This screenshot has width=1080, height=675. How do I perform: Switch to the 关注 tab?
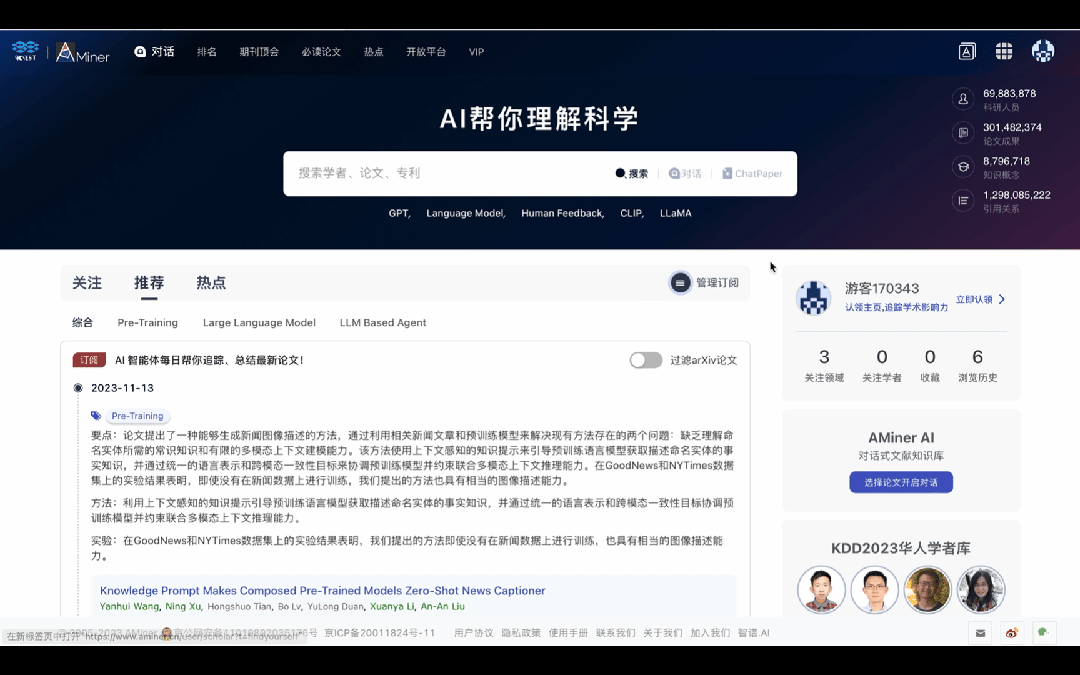click(87, 282)
